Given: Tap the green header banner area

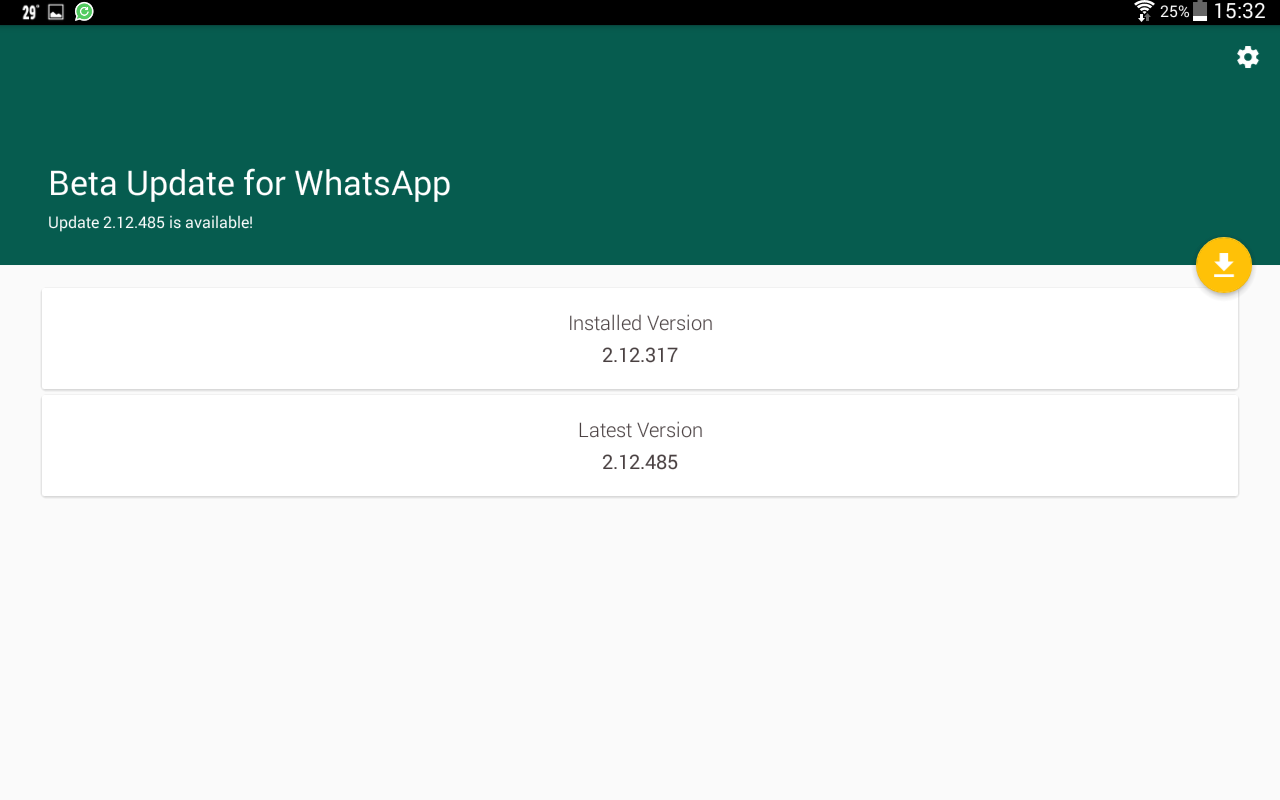Looking at the screenshot, I should (x=640, y=145).
